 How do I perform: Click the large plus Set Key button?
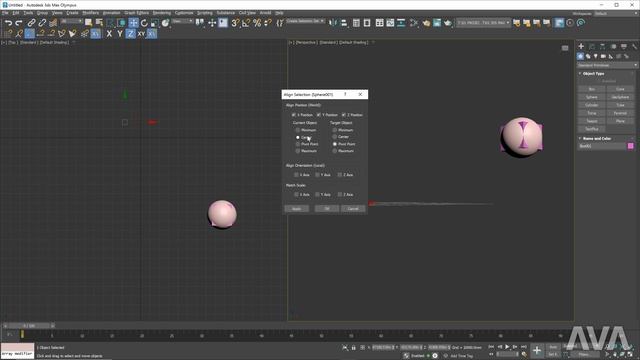(x=537, y=350)
